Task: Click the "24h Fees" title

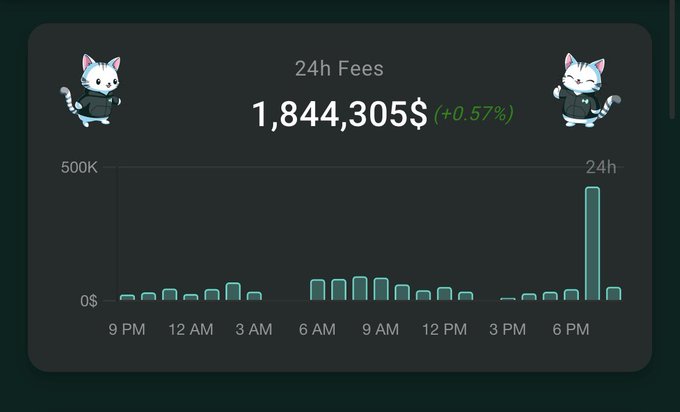Action: (x=339, y=69)
